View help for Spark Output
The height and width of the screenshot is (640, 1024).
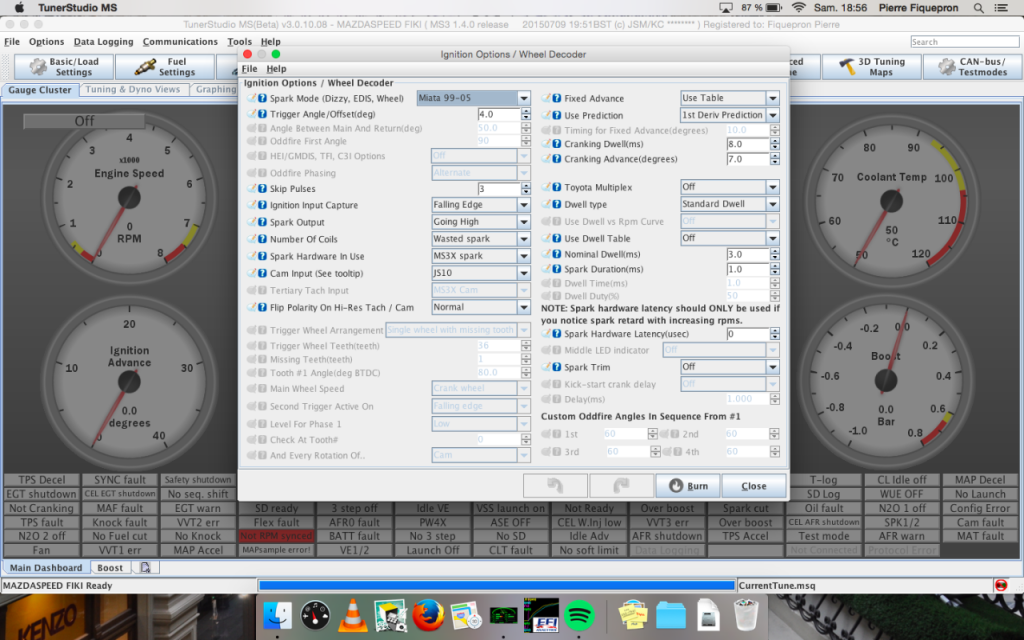pyautogui.click(x=262, y=222)
